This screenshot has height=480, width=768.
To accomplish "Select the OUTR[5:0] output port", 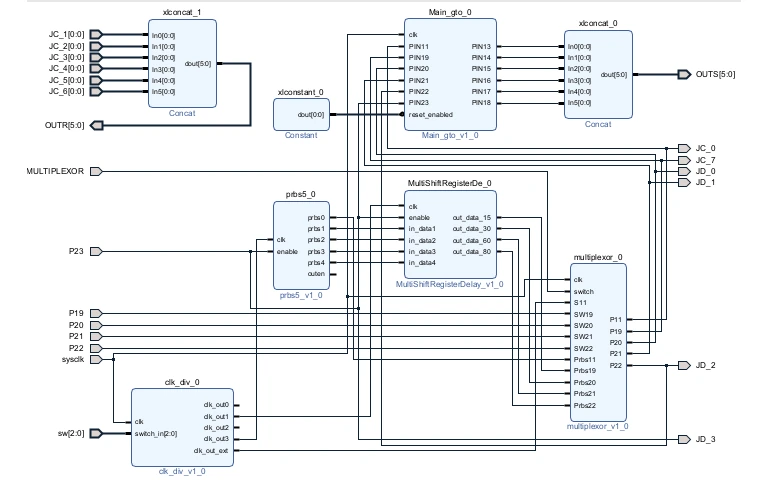I will click(x=97, y=125).
